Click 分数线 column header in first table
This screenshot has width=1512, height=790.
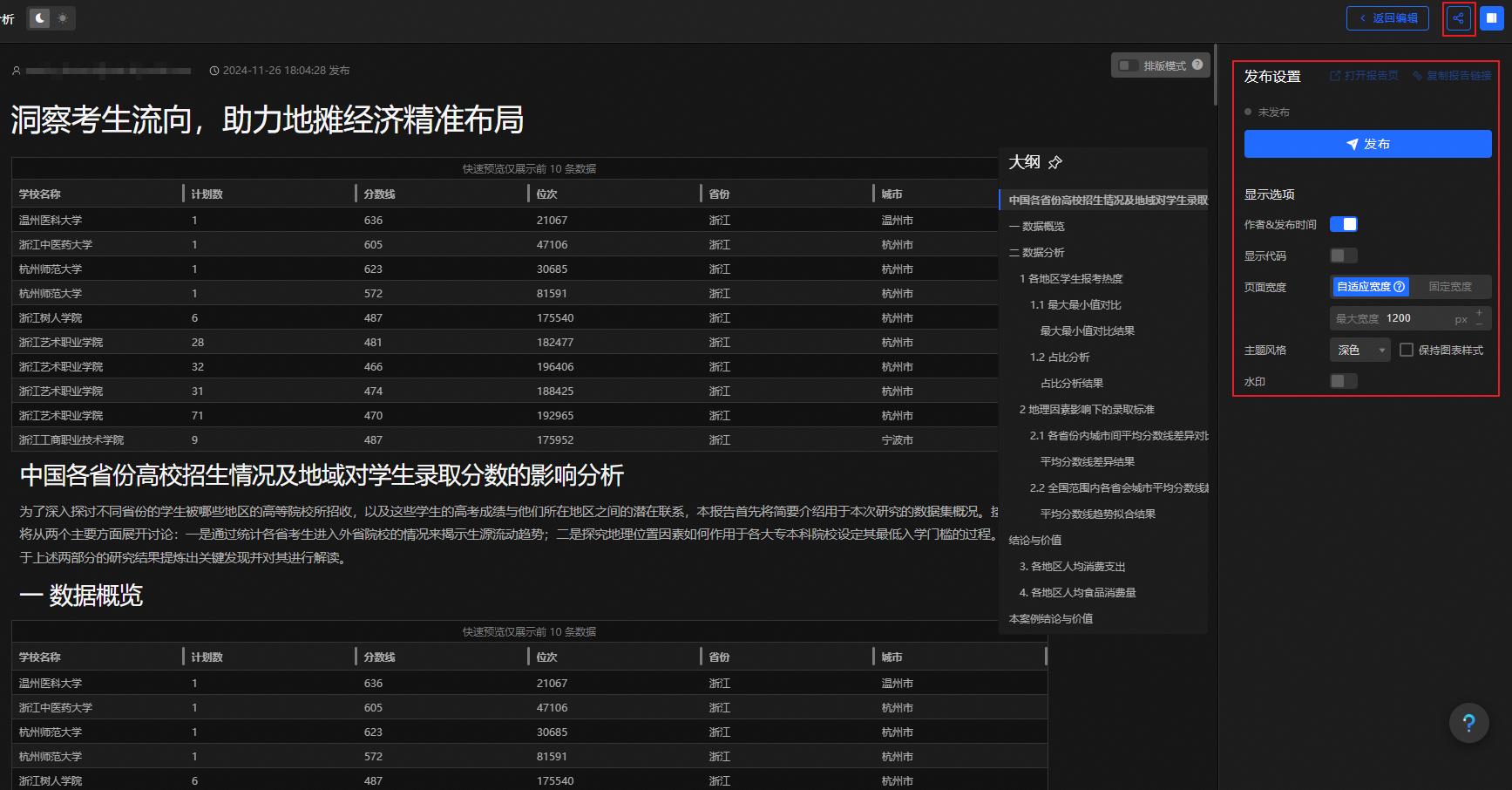pos(380,194)
